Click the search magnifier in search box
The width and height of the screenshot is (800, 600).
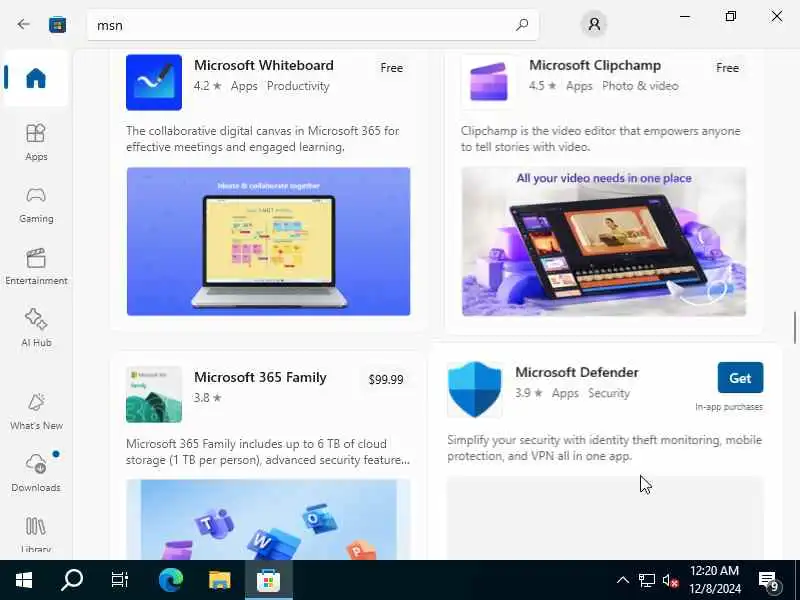[521, 24]
